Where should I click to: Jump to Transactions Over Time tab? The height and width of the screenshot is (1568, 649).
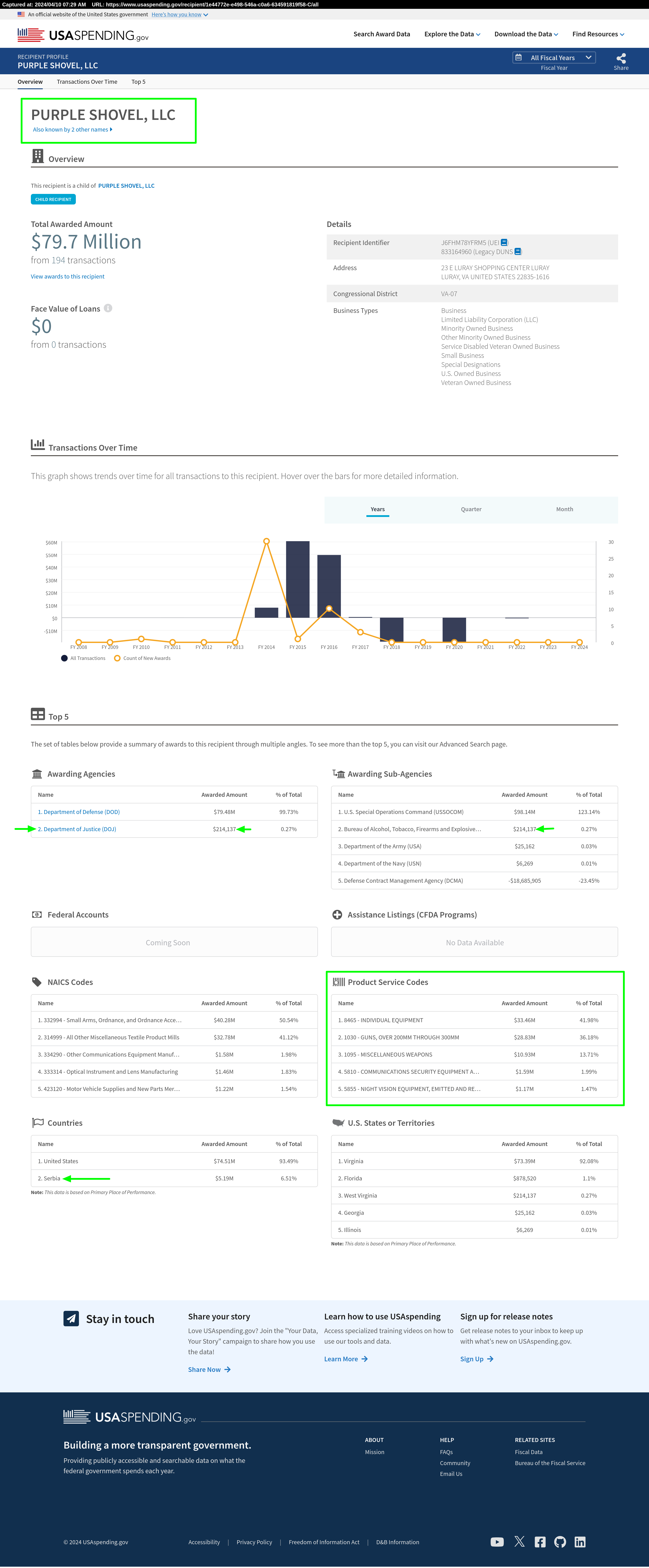[87, 82]
